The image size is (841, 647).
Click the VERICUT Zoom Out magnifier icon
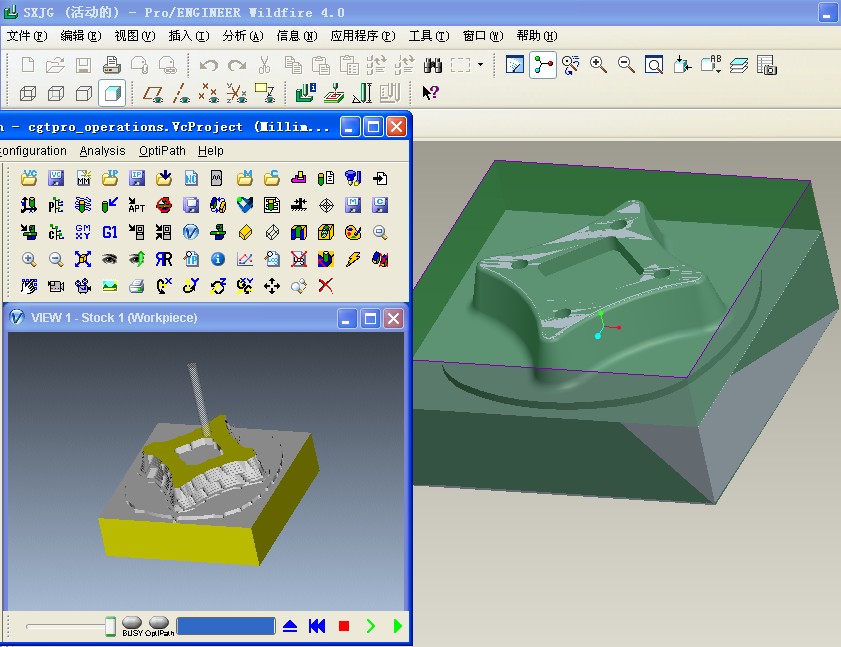click(56, 259)
